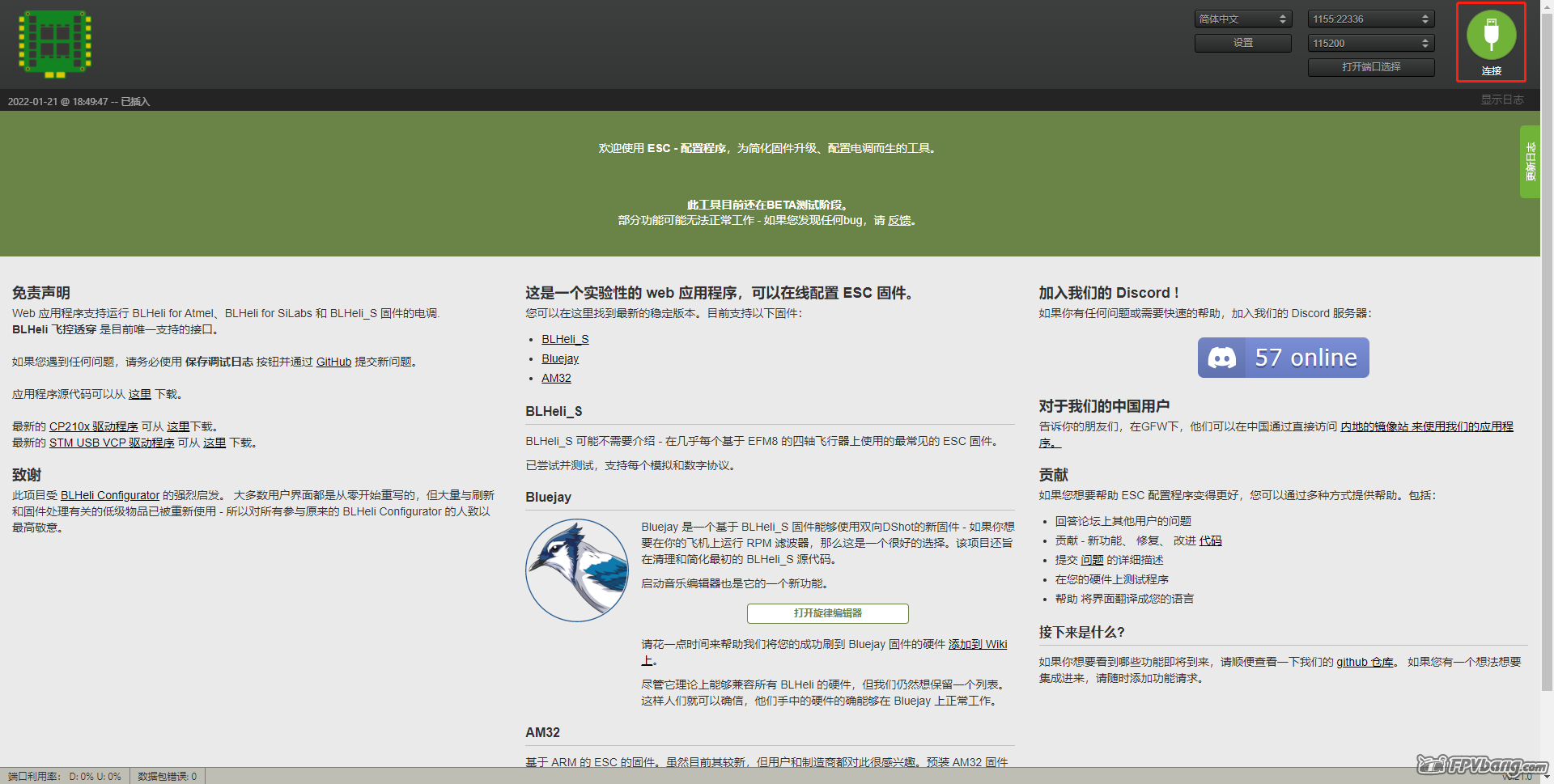
Task: Click the 反馈 feedback link
Action: click(899, 220)
